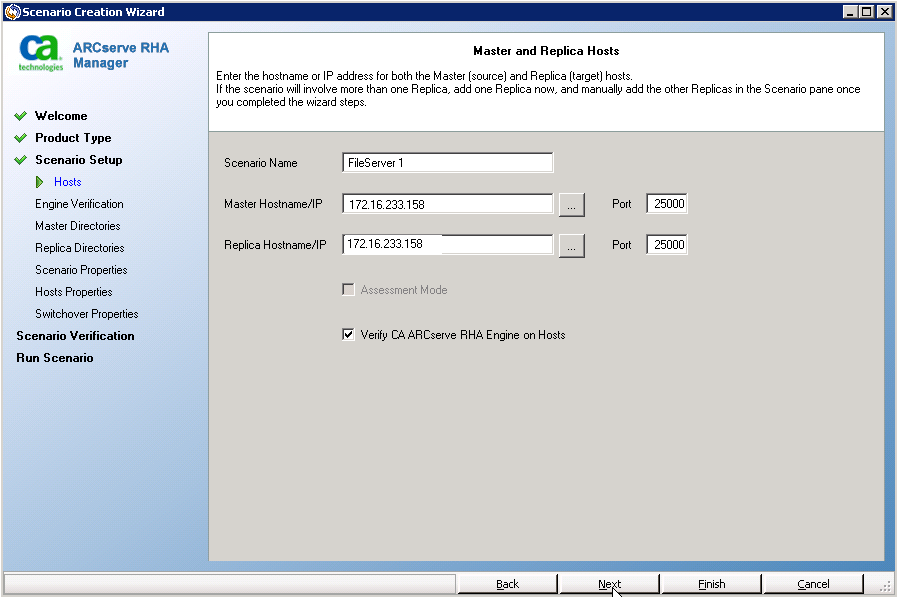This screenshot has height=597, width=897.
Task: Click the wizard icon in the title bar
Action: coord(9,11)
